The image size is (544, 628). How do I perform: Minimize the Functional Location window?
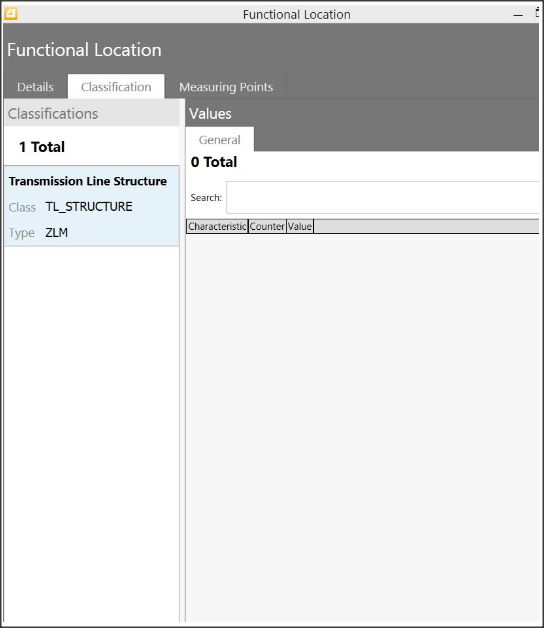click(x=518, y=15)
